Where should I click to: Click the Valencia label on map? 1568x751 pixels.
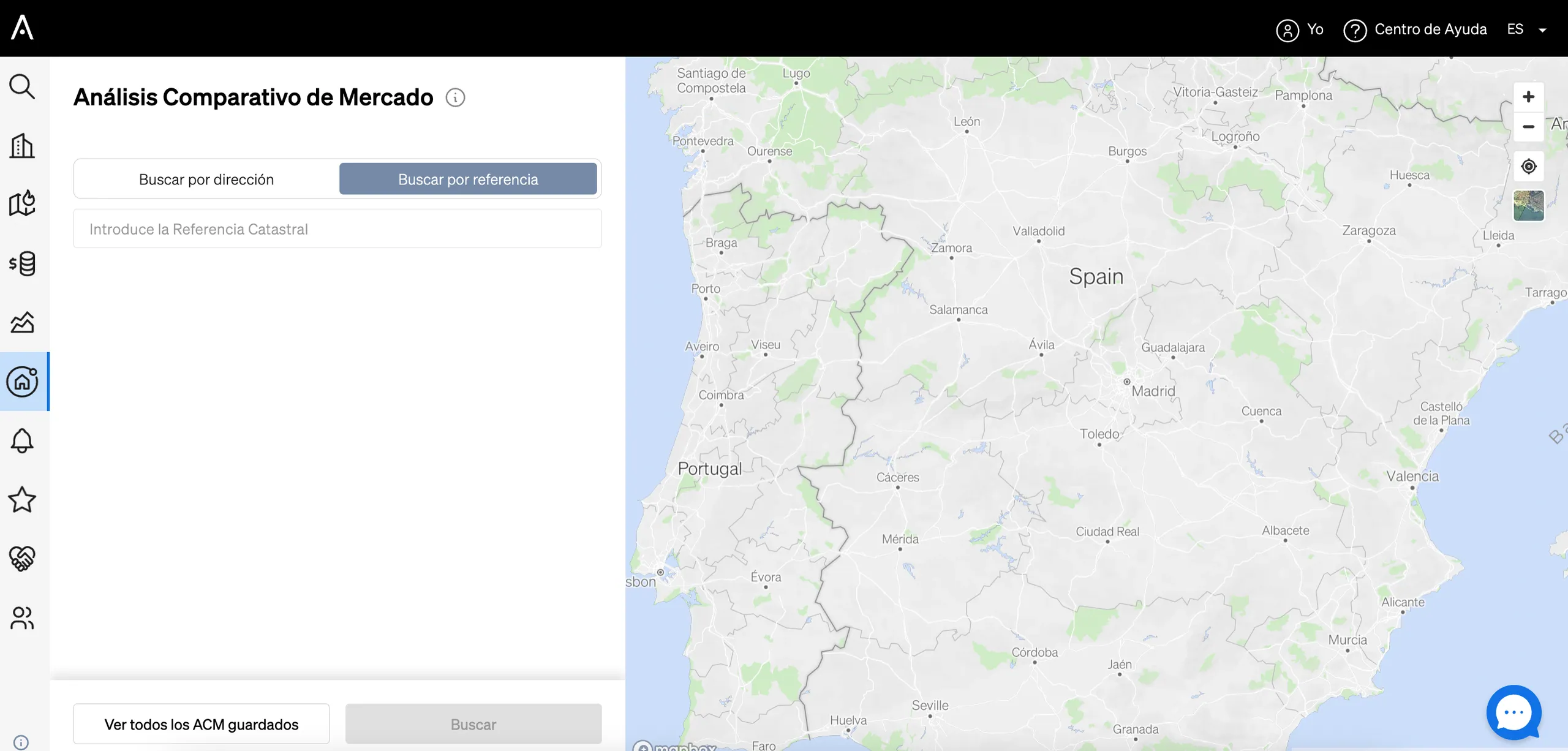pos(1412,476)
